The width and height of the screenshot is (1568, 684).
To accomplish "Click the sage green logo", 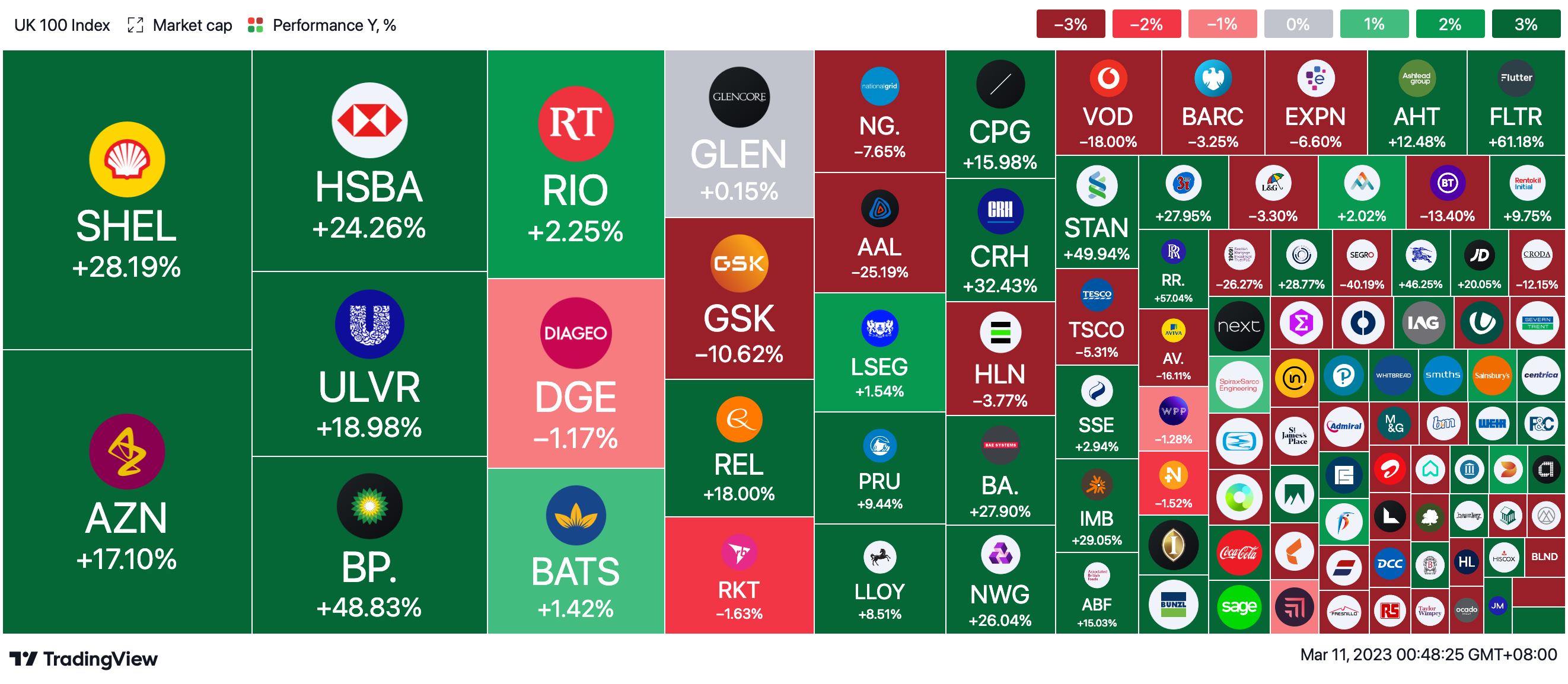I will coord(1238,607).
